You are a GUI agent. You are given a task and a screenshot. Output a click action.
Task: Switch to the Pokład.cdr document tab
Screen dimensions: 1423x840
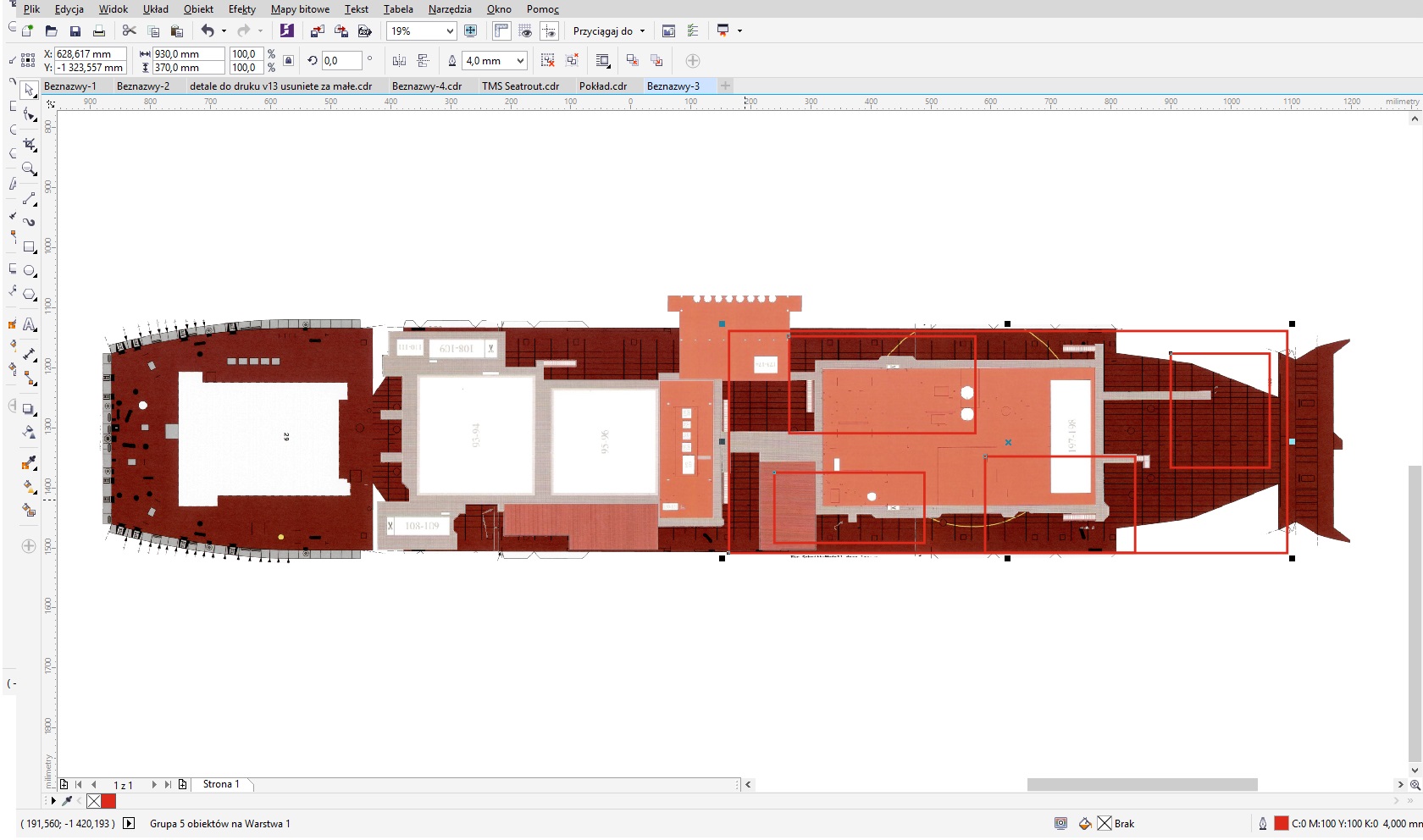pos(602,86)
